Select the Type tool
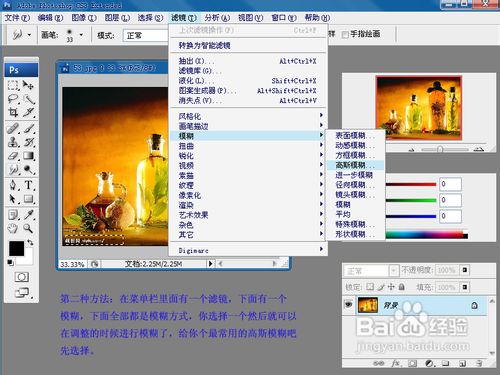500x375 pixels. pos(29,185)
